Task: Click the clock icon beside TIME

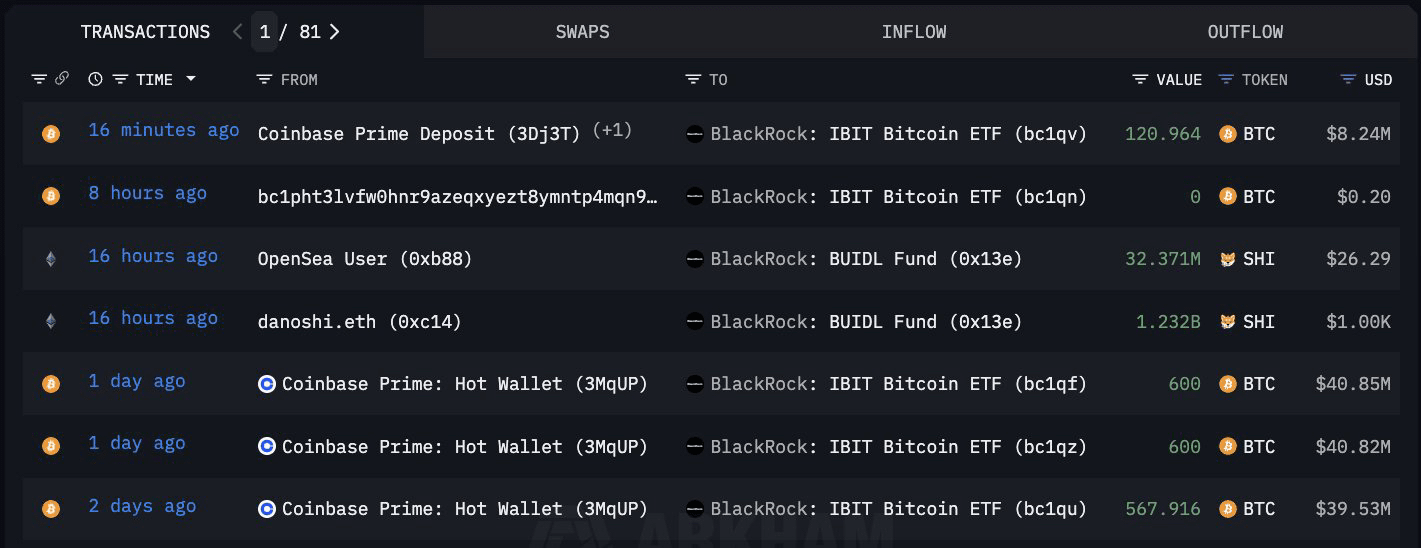Action: point(95,80)
